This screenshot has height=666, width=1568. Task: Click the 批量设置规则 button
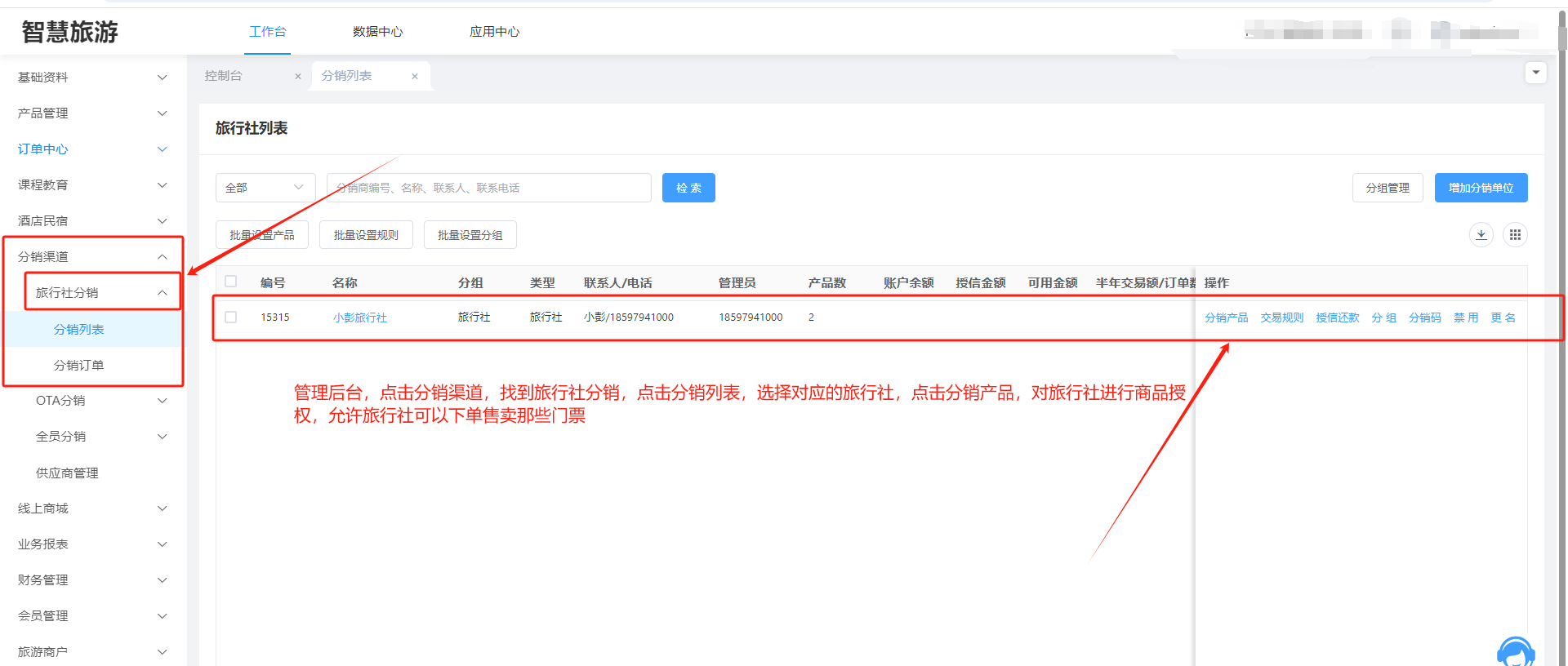[366, 235]
